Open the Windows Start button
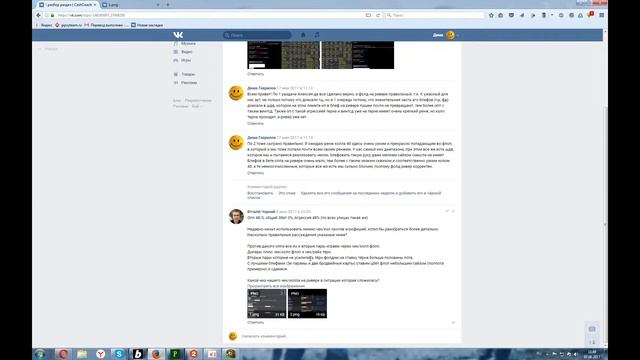The width and height of the screenshot is (640, 360). [x=40, y=354]
